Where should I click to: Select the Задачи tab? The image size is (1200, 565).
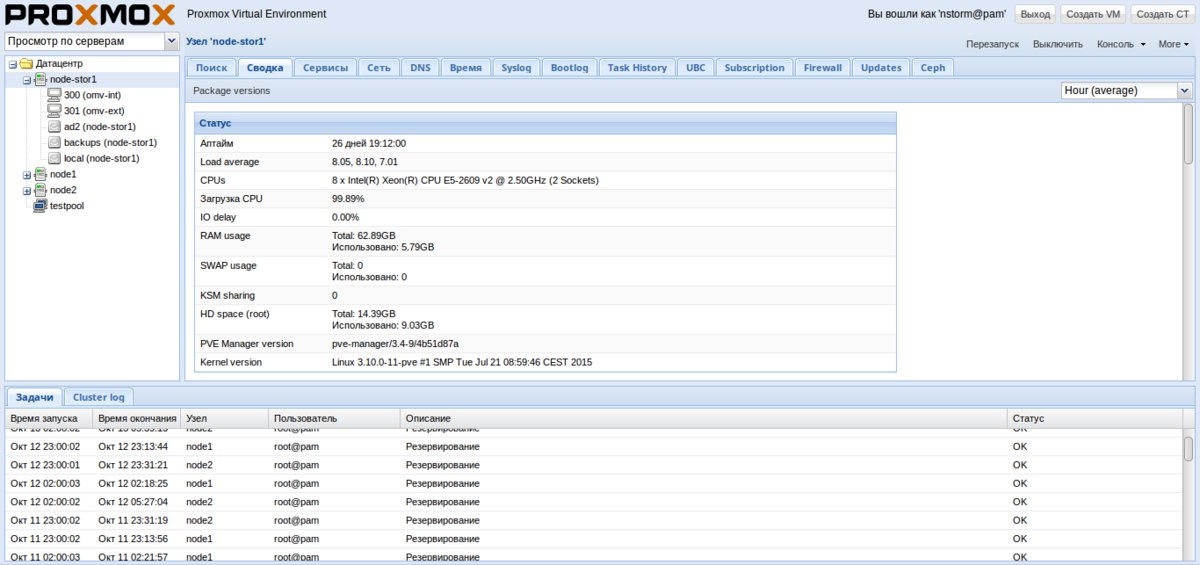click(35, 397)
